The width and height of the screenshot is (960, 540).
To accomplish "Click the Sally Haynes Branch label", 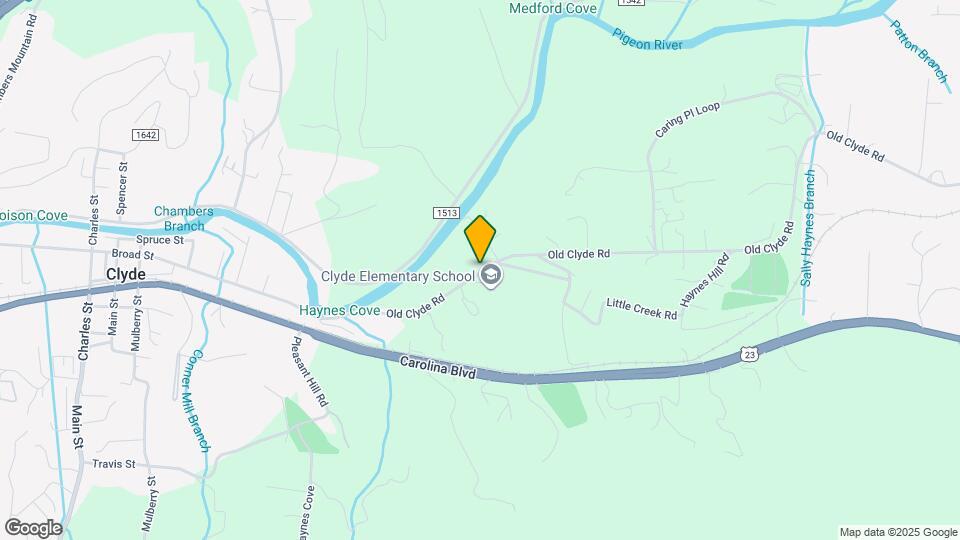I will coord(808,228).
